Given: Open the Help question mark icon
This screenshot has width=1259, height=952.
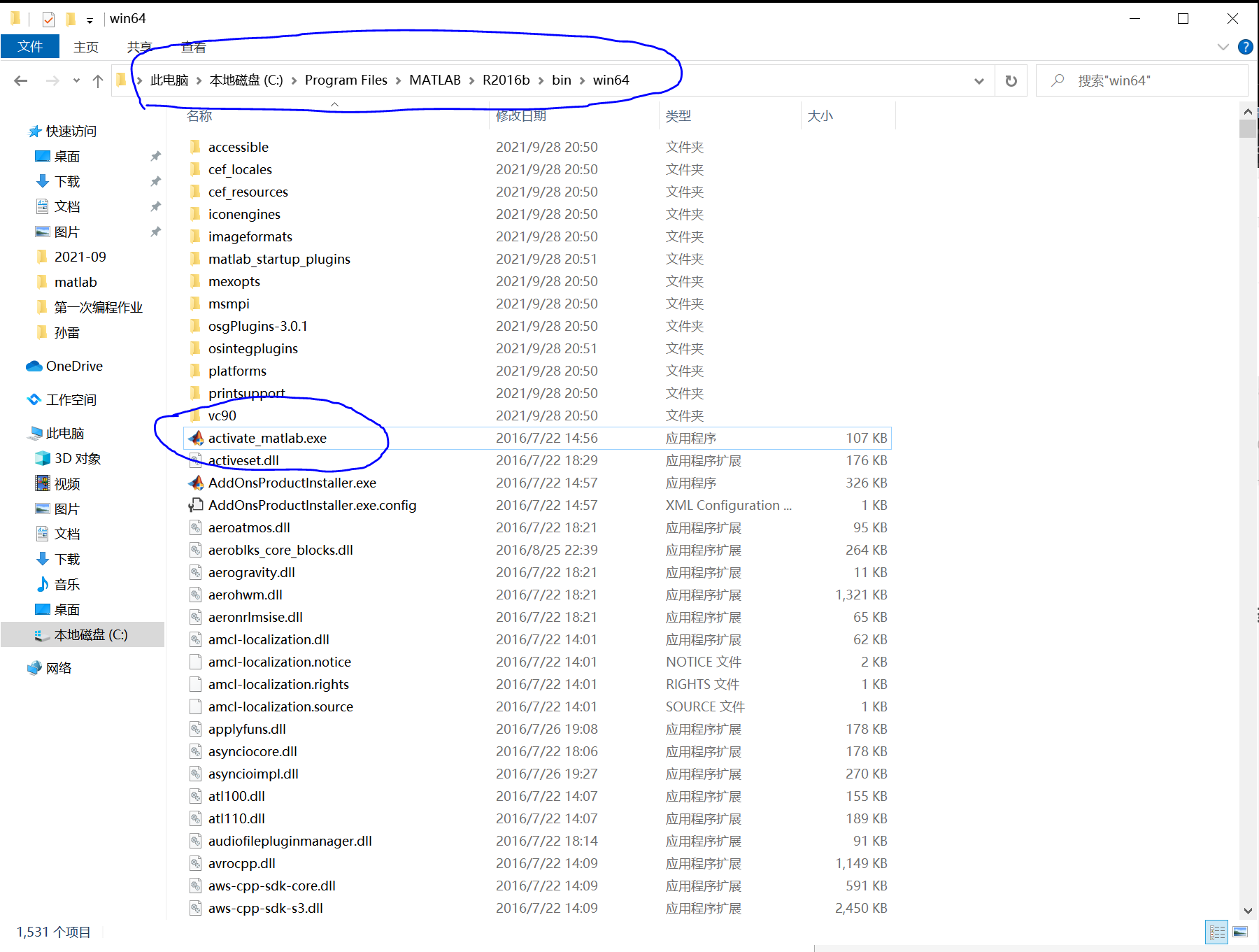Looking at the screenshot, I should click(1245, 47).
